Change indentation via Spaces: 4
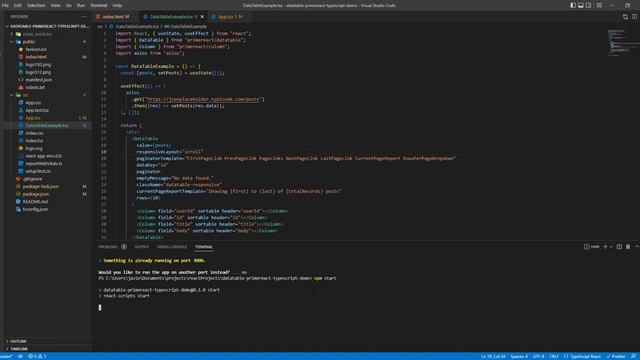Viewport: 640px width, 360px height. pyautogui.click(x=519, y=356)
